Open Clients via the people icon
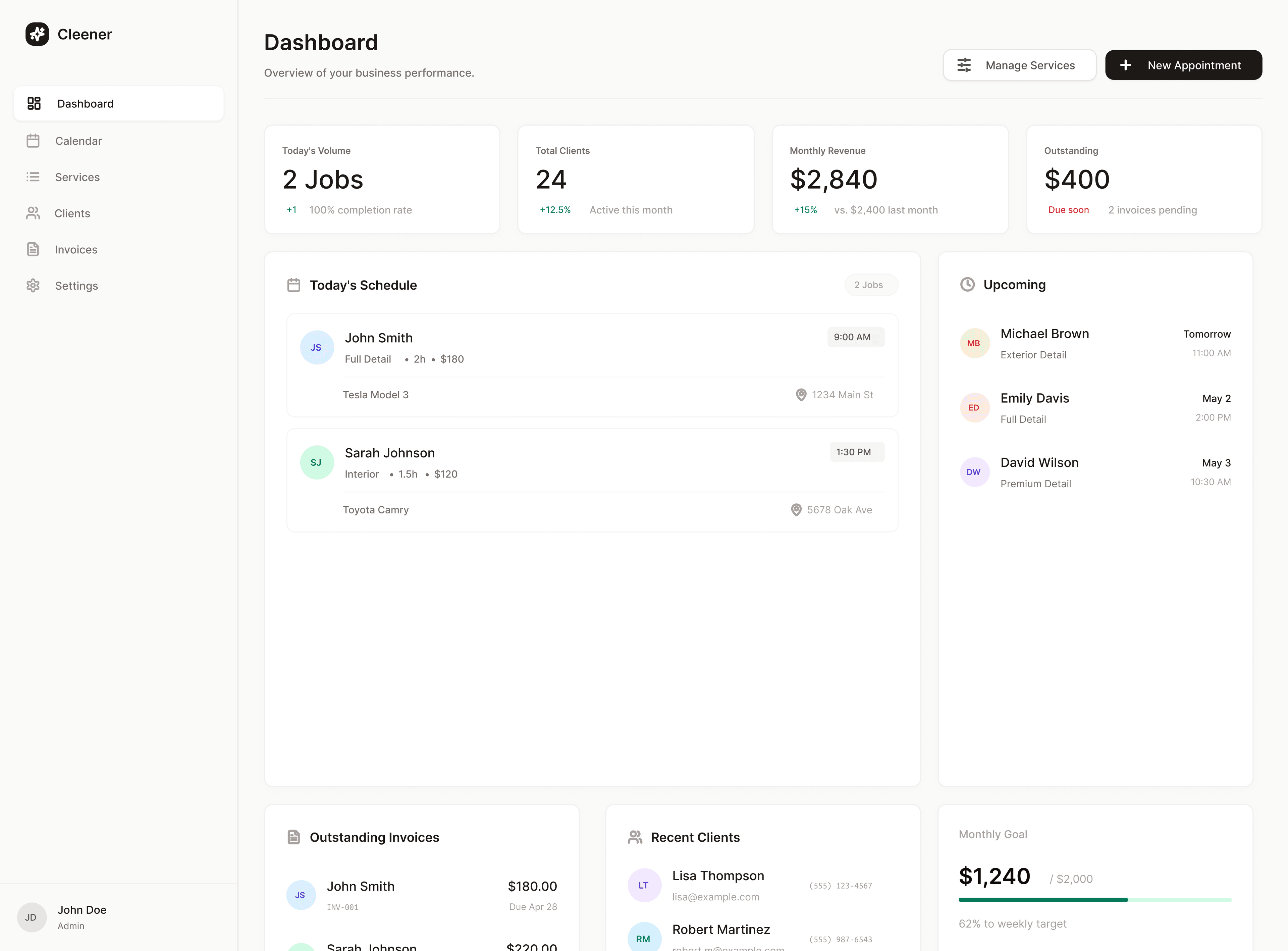 pos(33,213)
